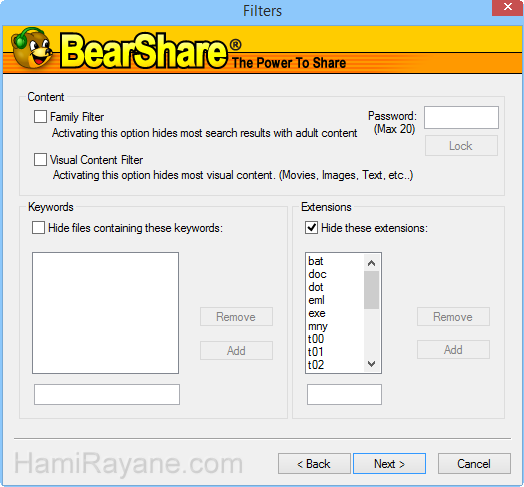Cancel the Filters wizard
Image resolution: width=524 pixels, height=487 pixels.
coord(474,464)
